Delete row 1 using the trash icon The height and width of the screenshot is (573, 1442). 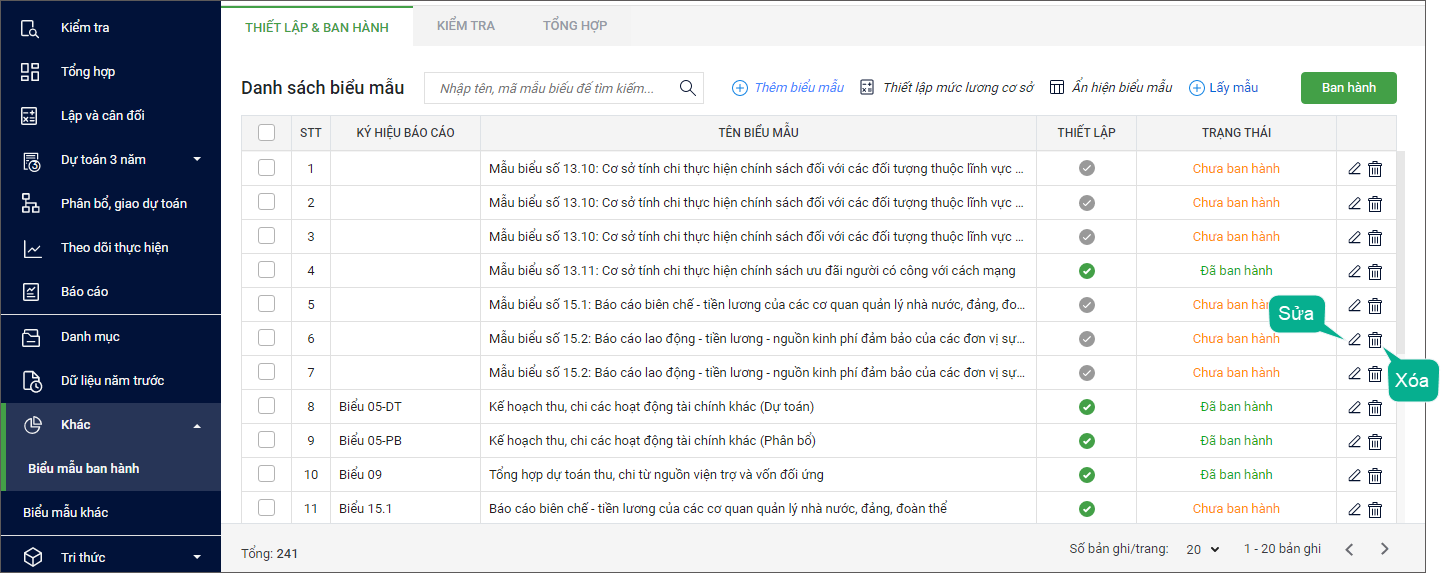pos(1375,169)
